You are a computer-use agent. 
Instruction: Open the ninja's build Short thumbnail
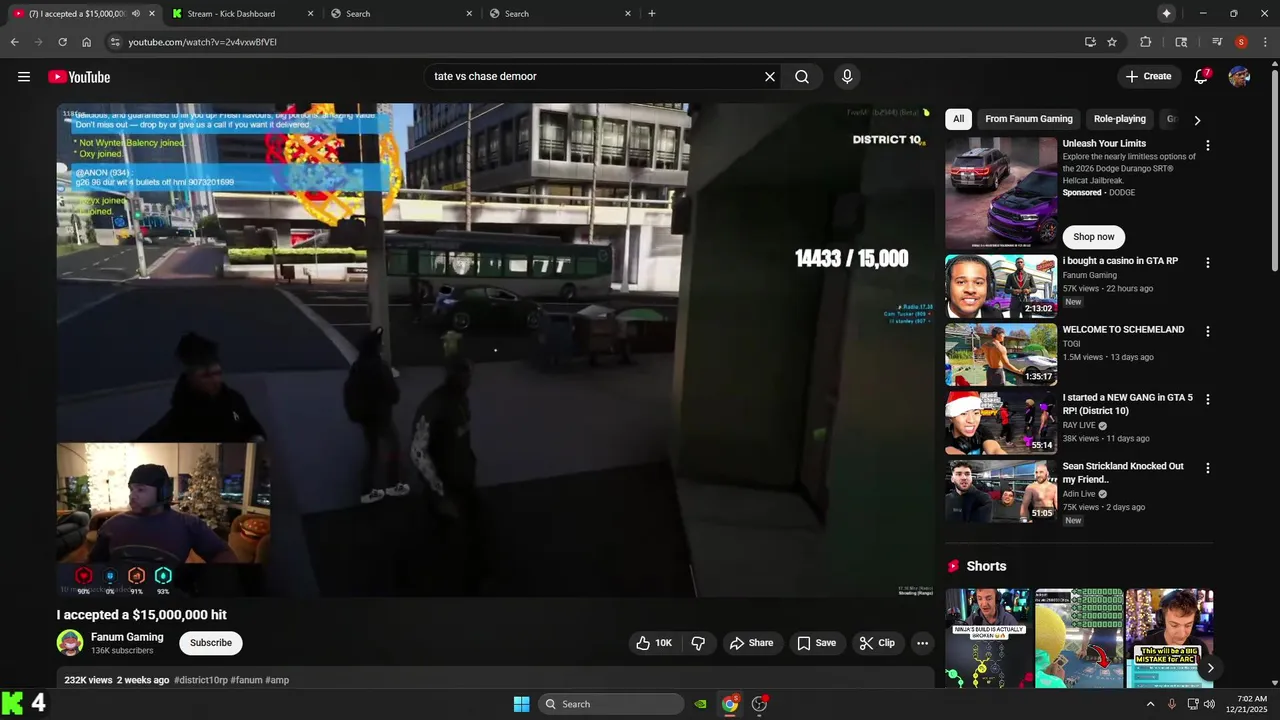click(987, 638)
